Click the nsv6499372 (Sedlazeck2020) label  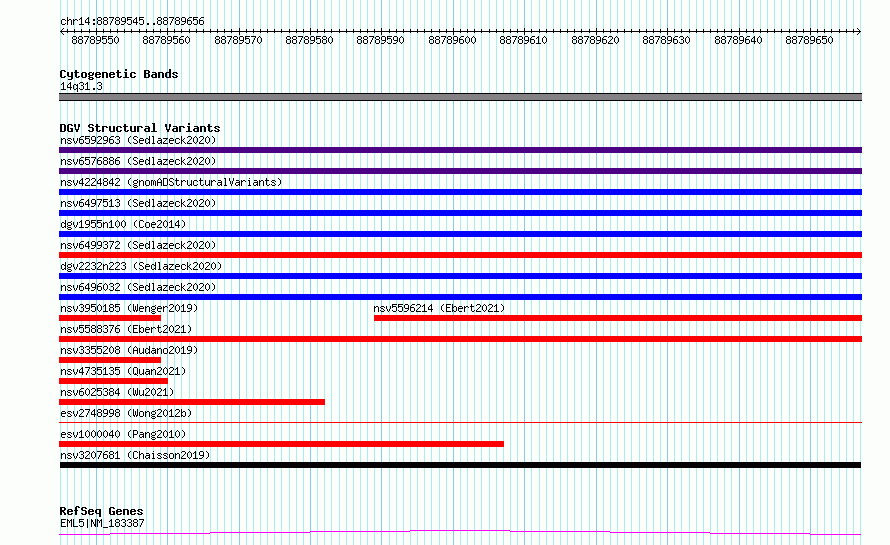click(x=138, y=245)
